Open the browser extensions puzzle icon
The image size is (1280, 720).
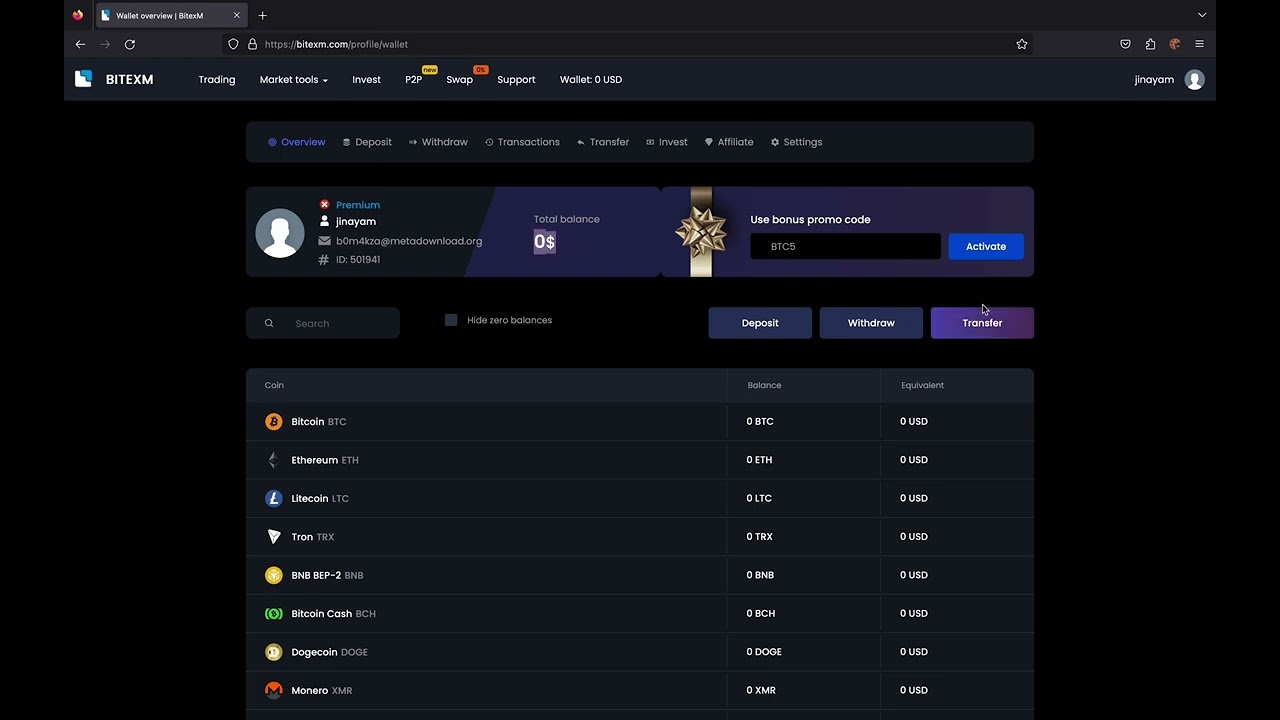(1150, 44)
